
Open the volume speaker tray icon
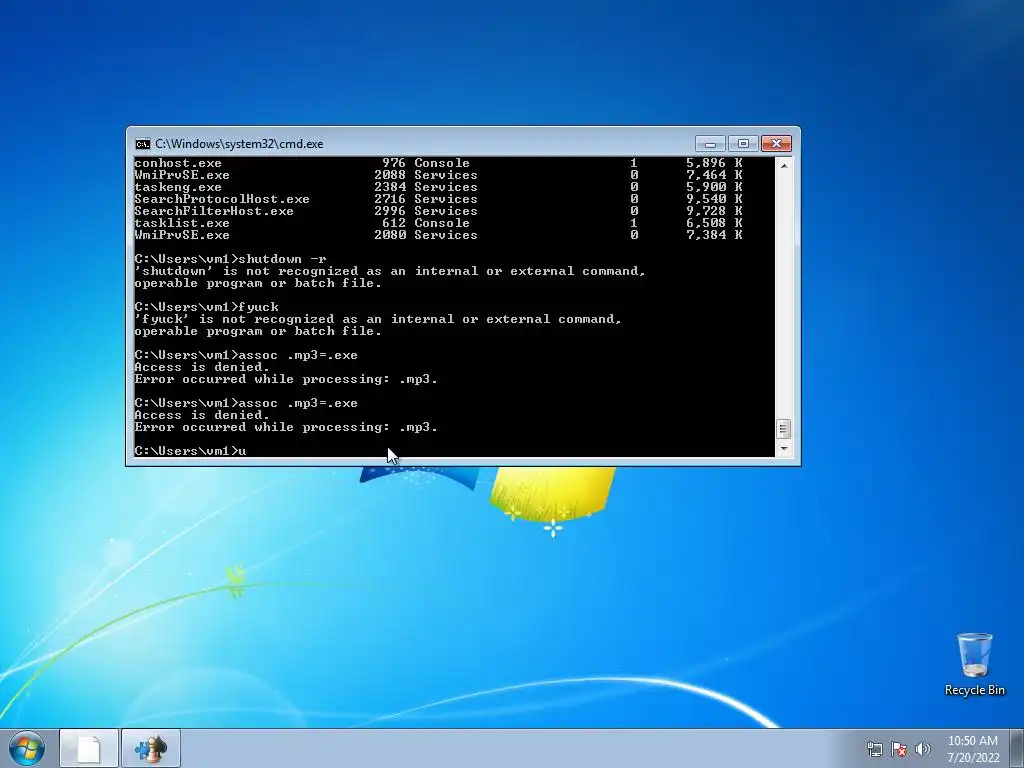point(922,749)
